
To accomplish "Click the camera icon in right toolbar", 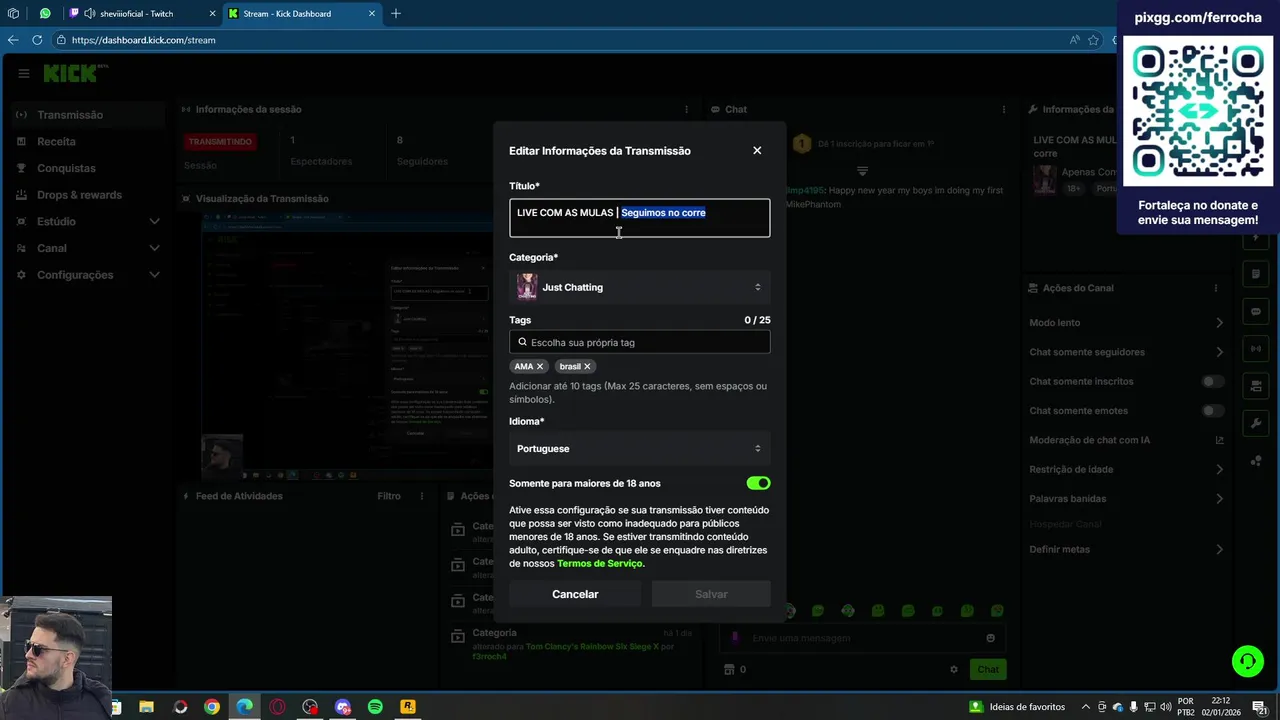I will (1256, 386).
